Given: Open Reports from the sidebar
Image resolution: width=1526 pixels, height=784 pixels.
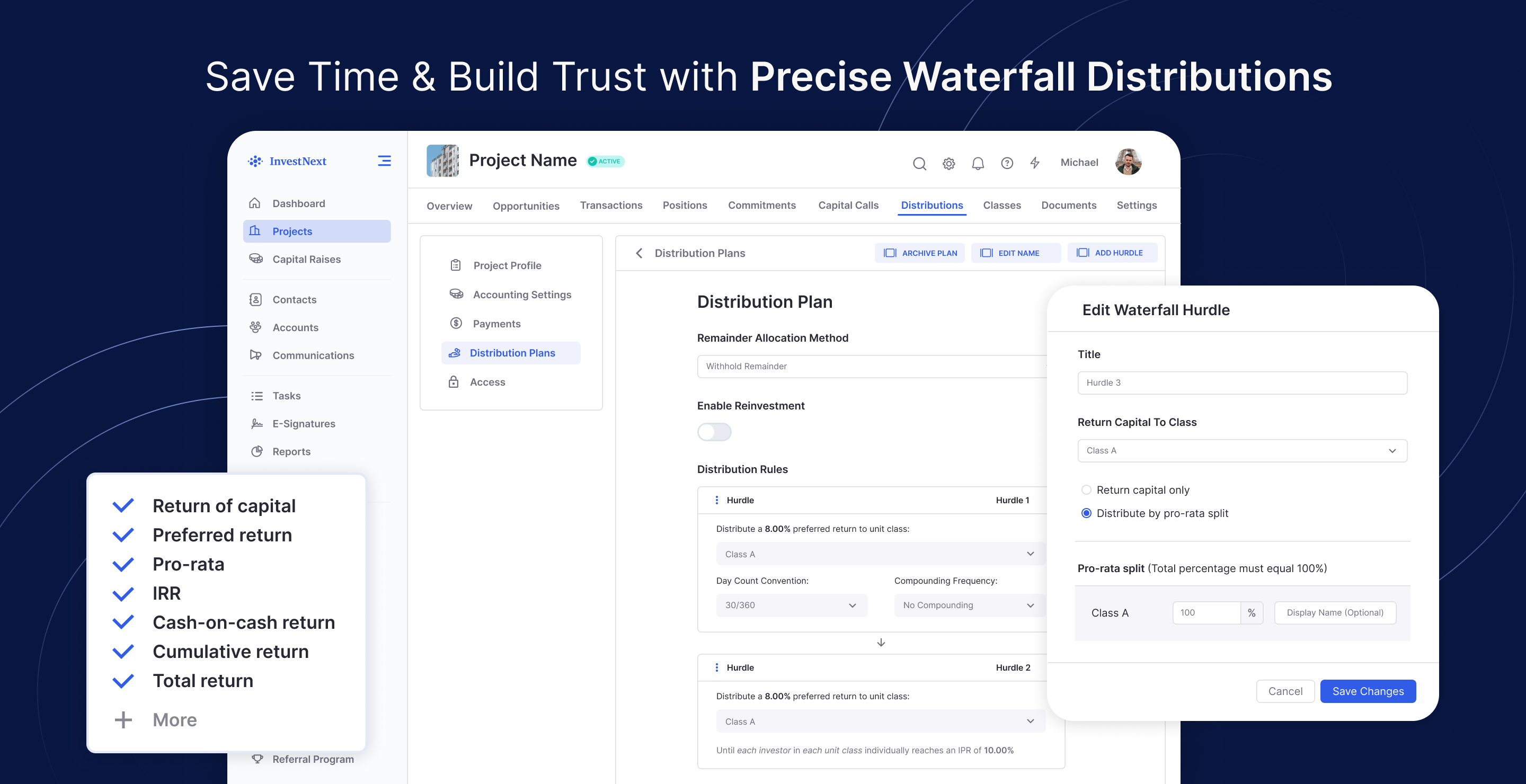Looking at the screenshot, I should tap(291, 451).
